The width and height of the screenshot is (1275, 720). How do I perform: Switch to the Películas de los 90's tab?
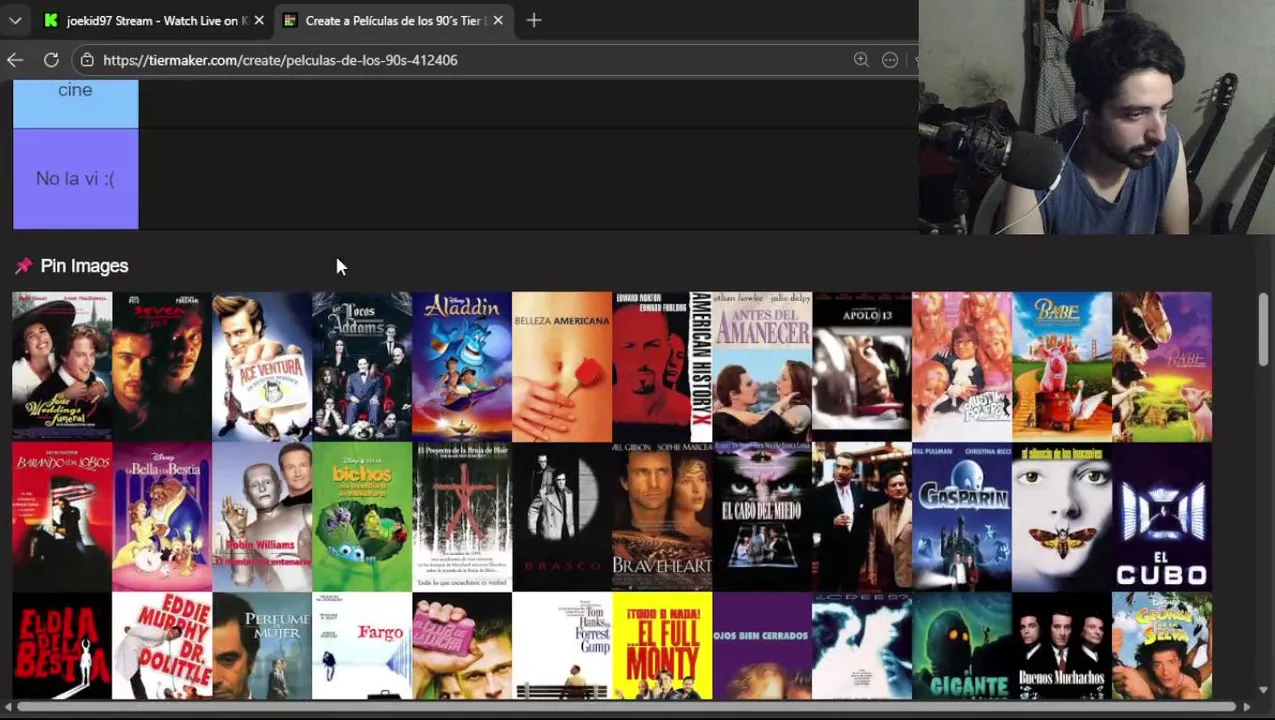click(394, 20)
